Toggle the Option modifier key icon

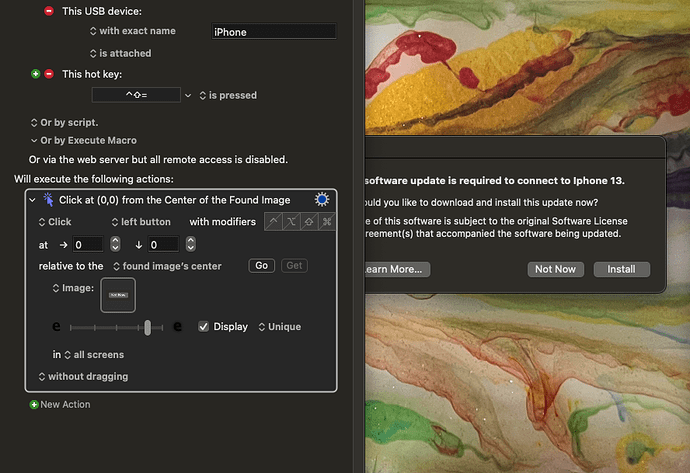(x=291, y=222)
